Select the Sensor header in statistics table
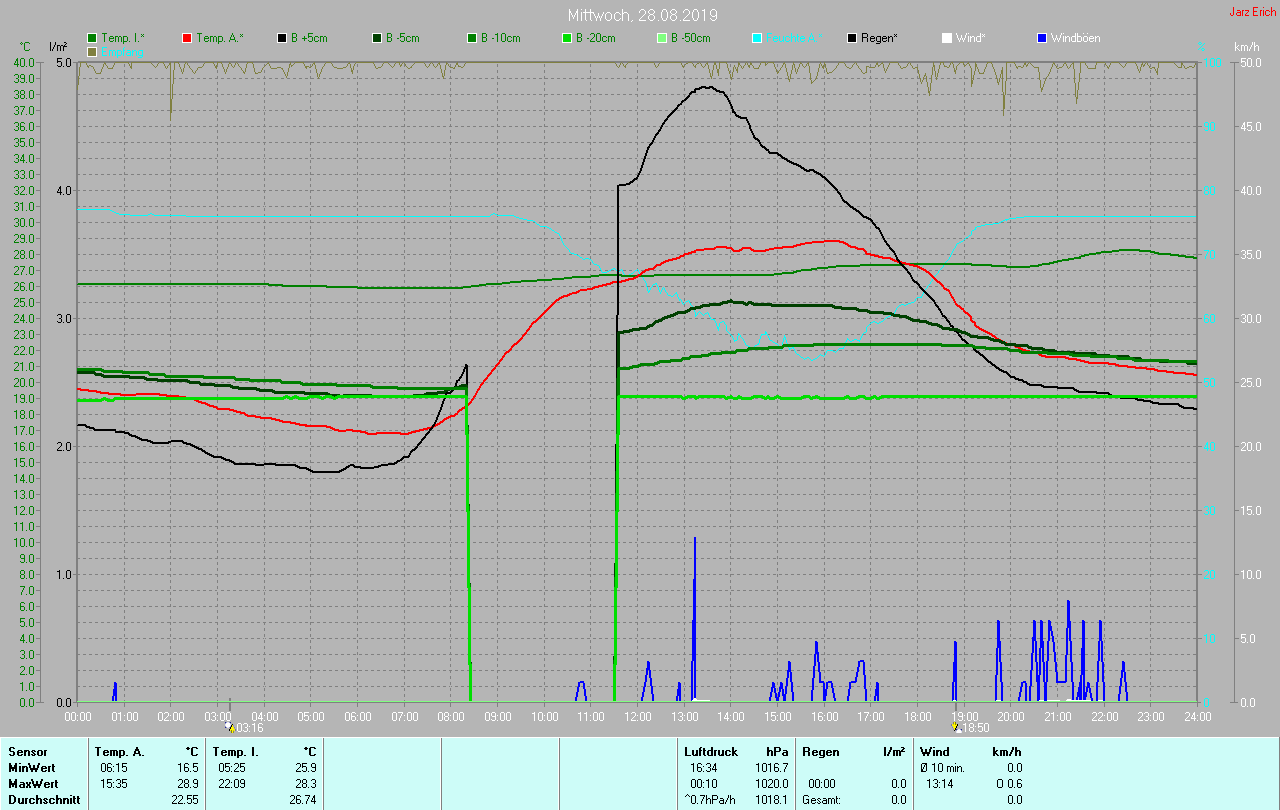1280x810 pixels. [27, 751]
